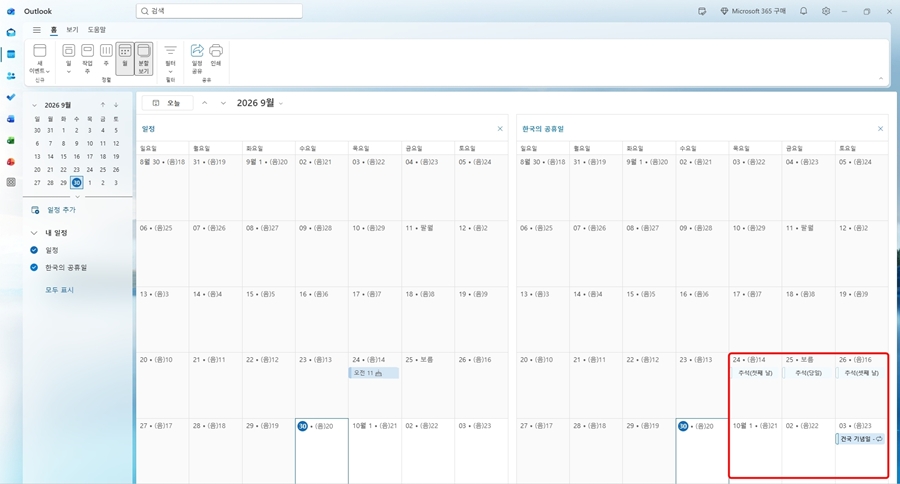This screenshot has height=484, width=900.
Task: Open the To Do checkmark icon
Action: (x=11, y=97)
